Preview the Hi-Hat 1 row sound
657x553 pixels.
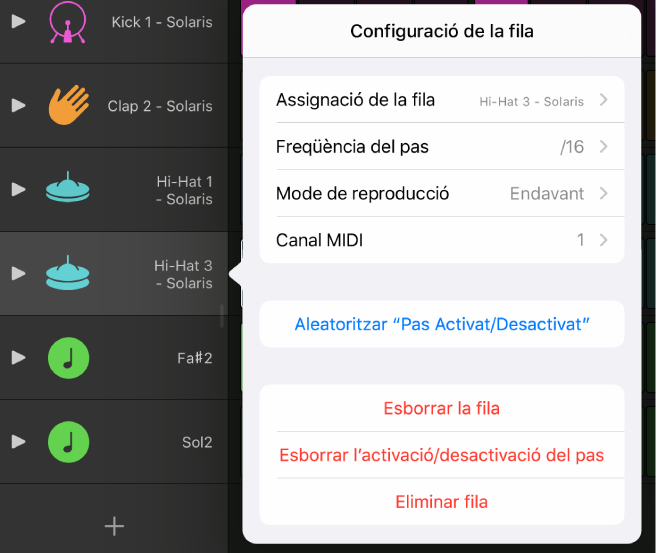pyautogui.click(x=18, y=189)
